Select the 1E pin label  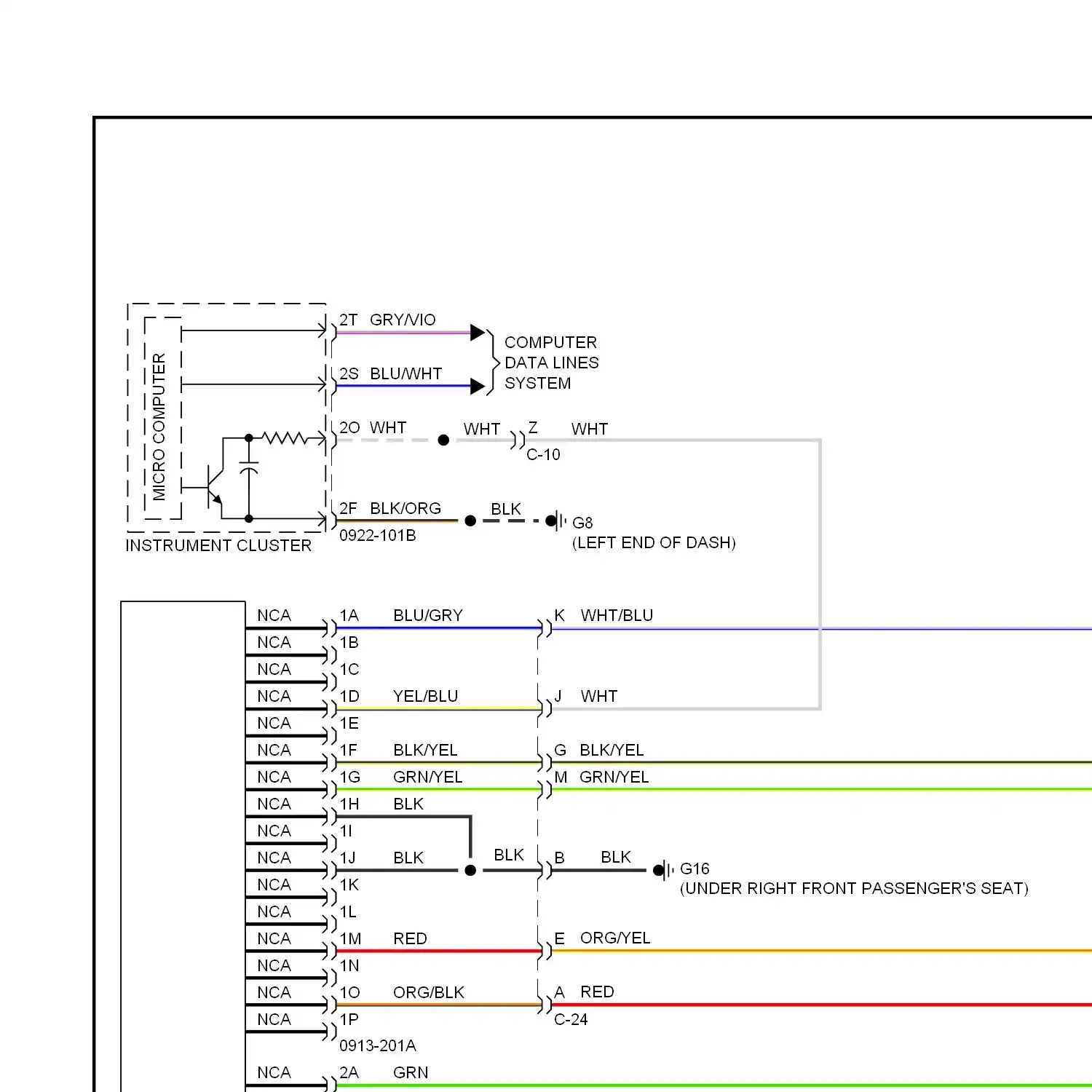[349, 723]
